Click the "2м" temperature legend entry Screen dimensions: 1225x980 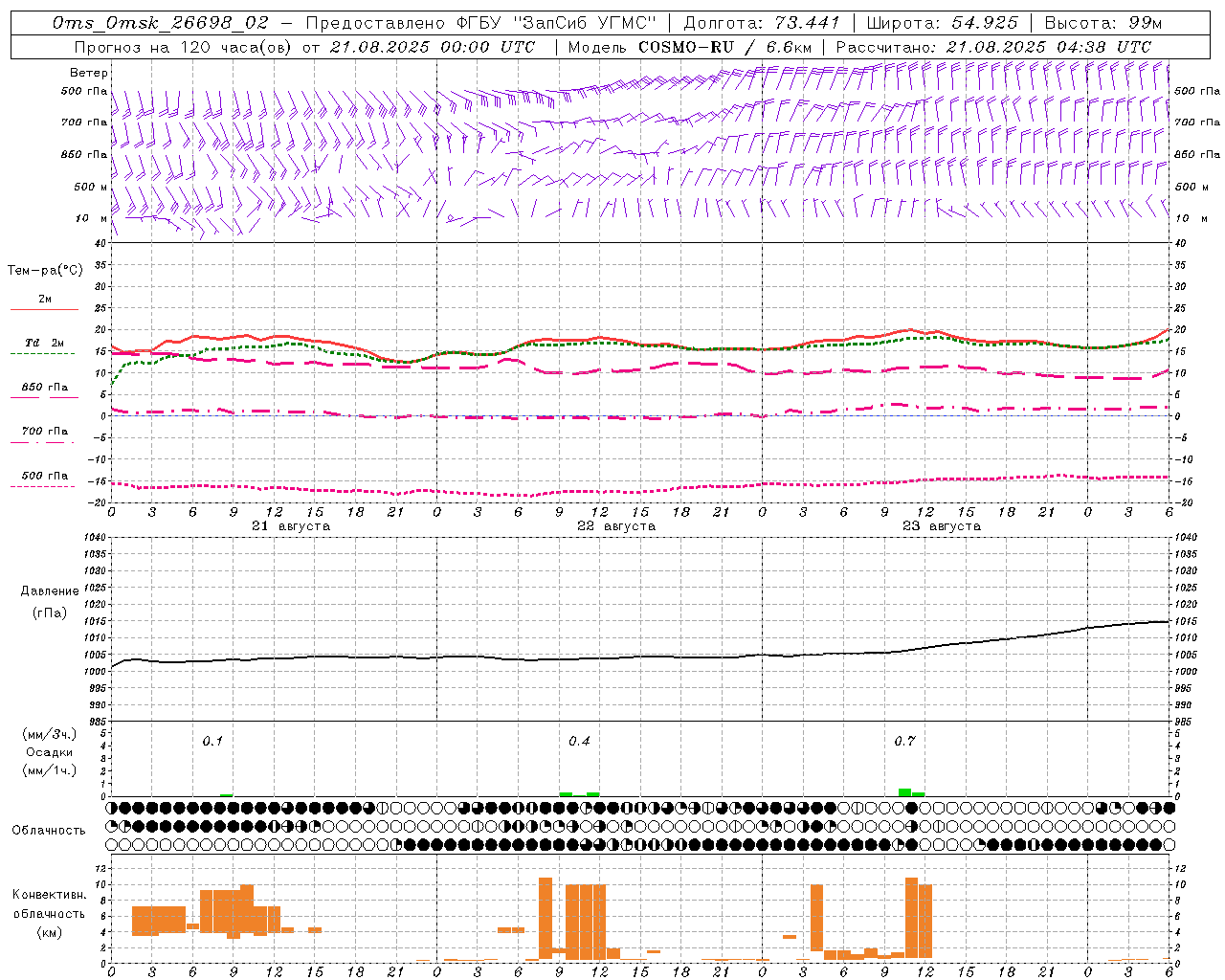pyautogui.click(x=45, y=299)
